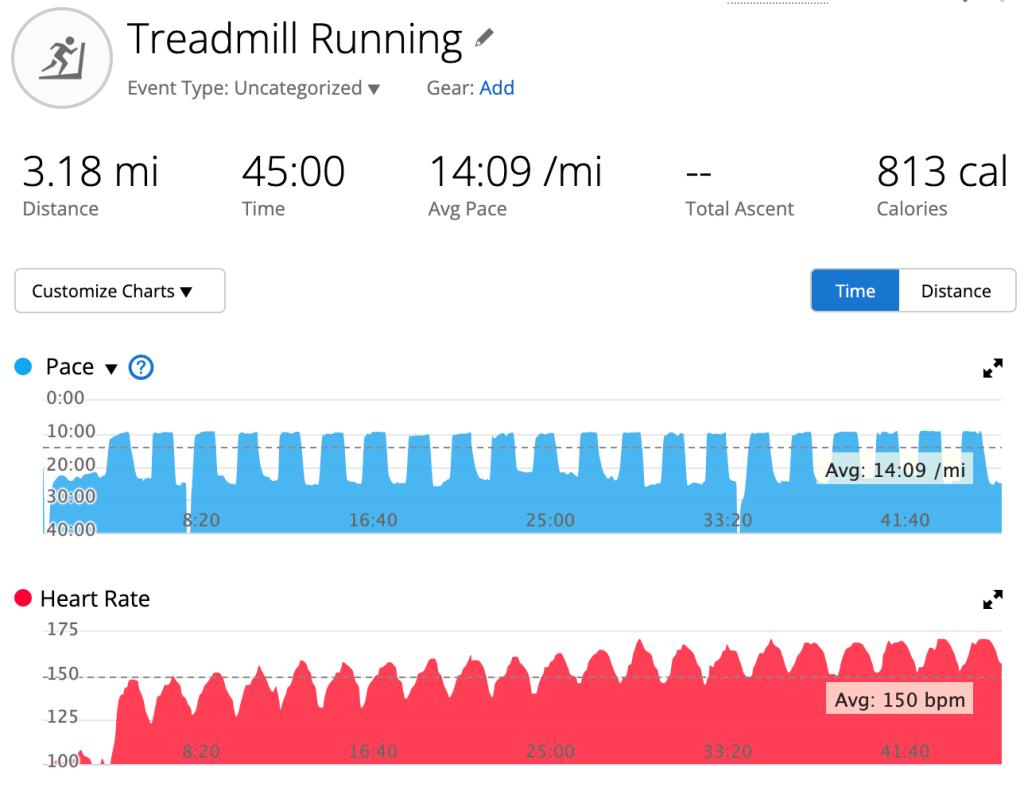This screenshot has width=1024, height=795.
Task: Click the Pace chart help question icon
Action: point(141,367)
